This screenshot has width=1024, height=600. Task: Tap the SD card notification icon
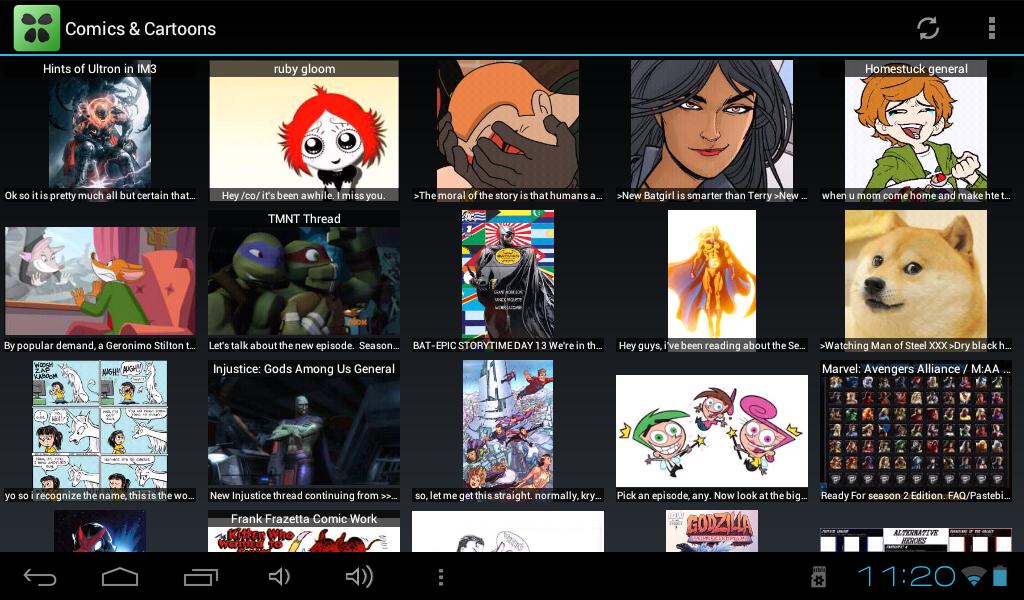coord(818,577)
